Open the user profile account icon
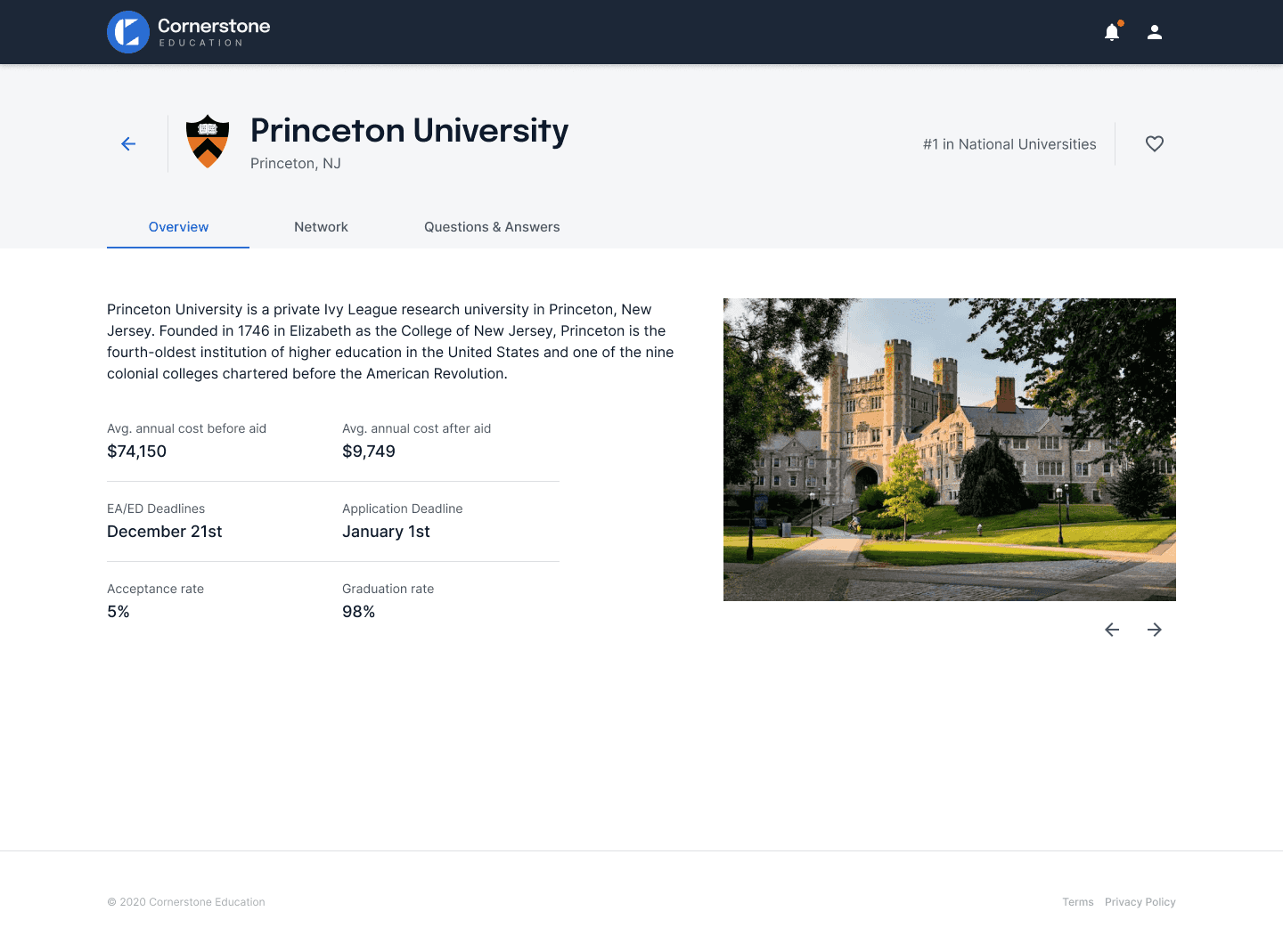 [x=1155, y=32]
